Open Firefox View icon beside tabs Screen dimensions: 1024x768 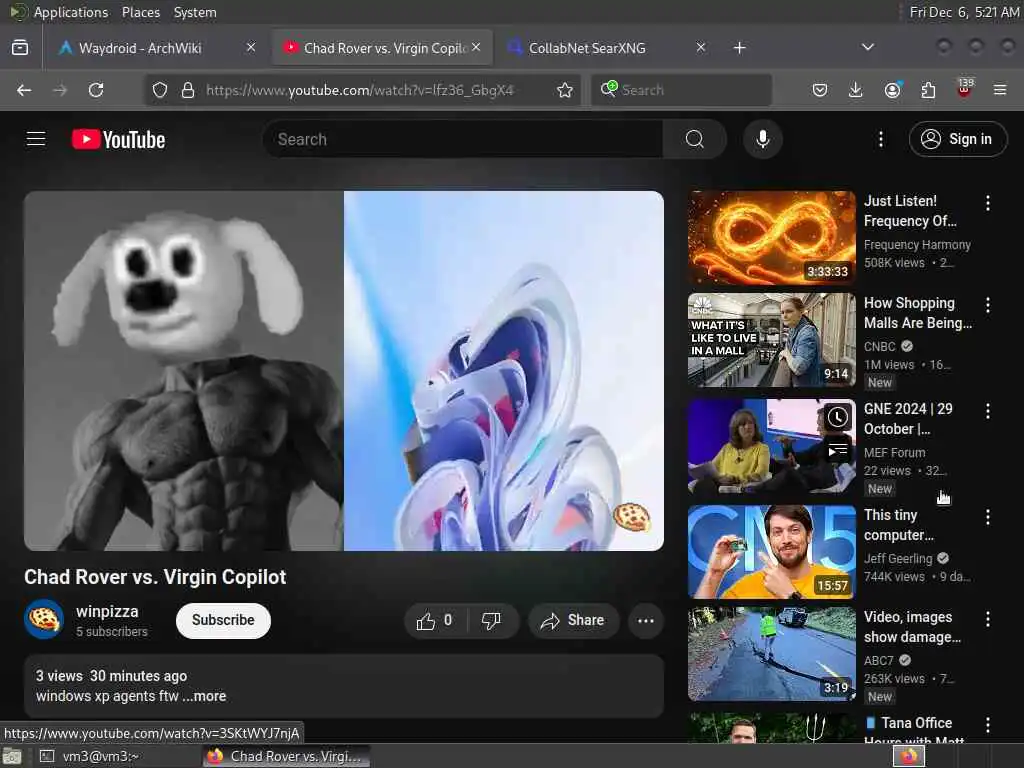click(20, 48)
